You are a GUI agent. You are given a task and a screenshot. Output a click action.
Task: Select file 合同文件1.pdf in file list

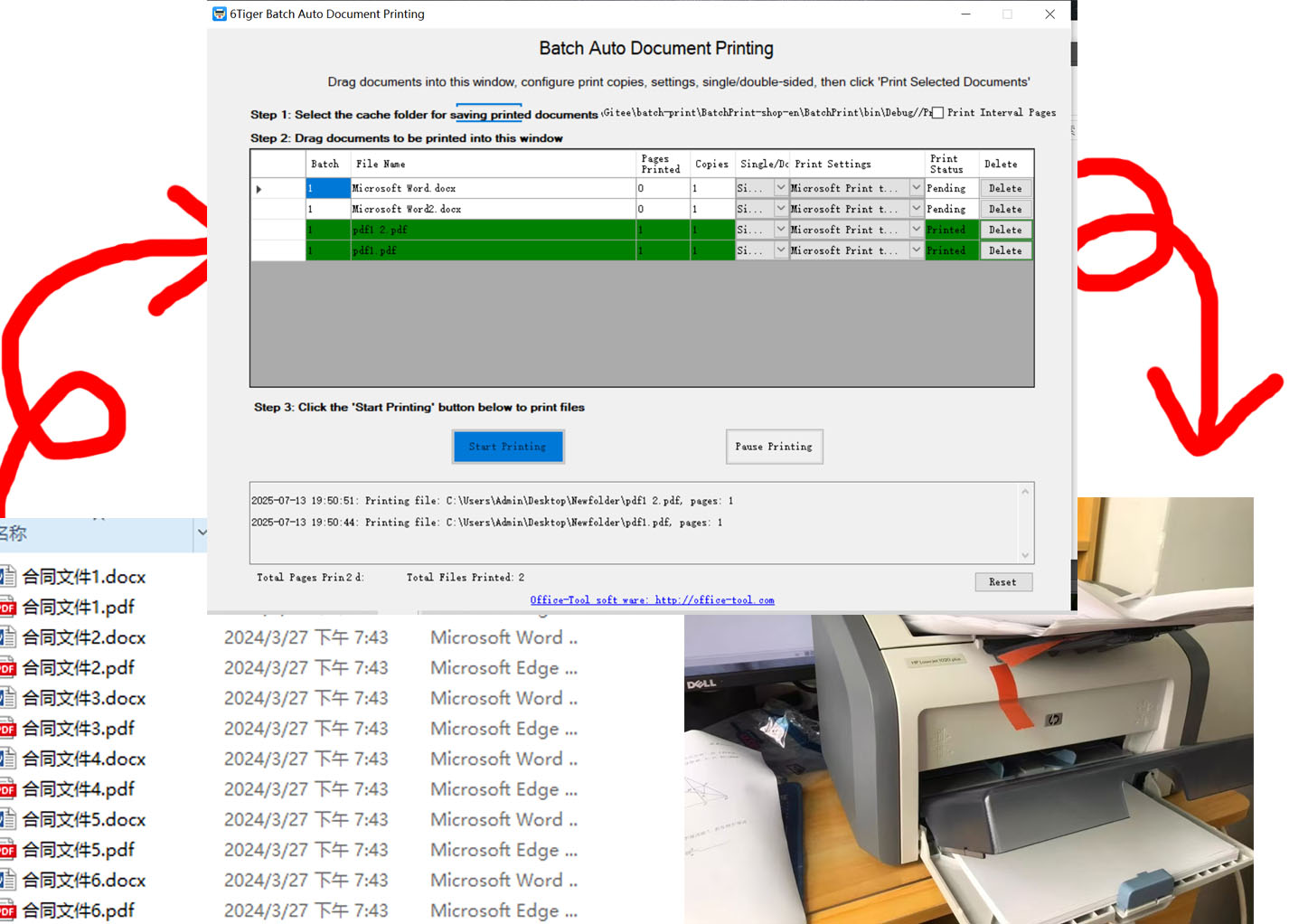click(x=78, y=607)
